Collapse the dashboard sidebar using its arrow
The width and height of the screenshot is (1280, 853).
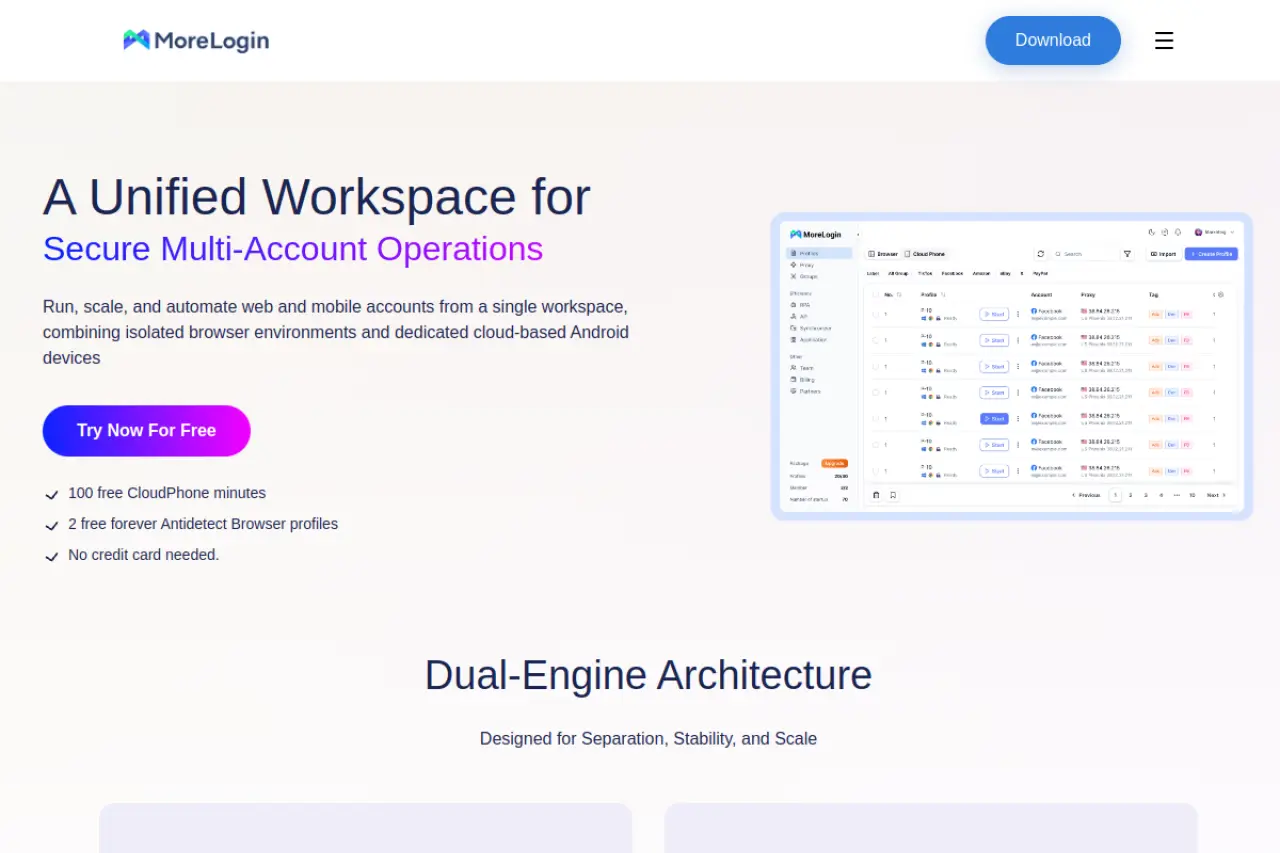point(858,234)
